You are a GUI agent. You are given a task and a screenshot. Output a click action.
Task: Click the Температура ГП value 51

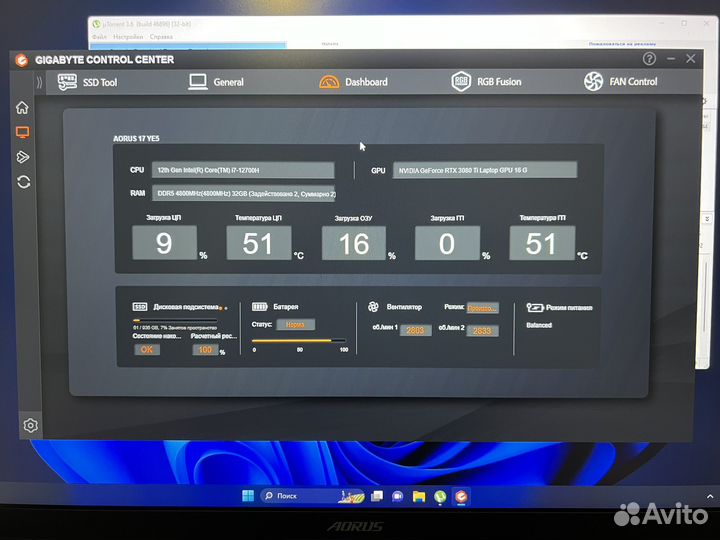click(x=542, y=243)
